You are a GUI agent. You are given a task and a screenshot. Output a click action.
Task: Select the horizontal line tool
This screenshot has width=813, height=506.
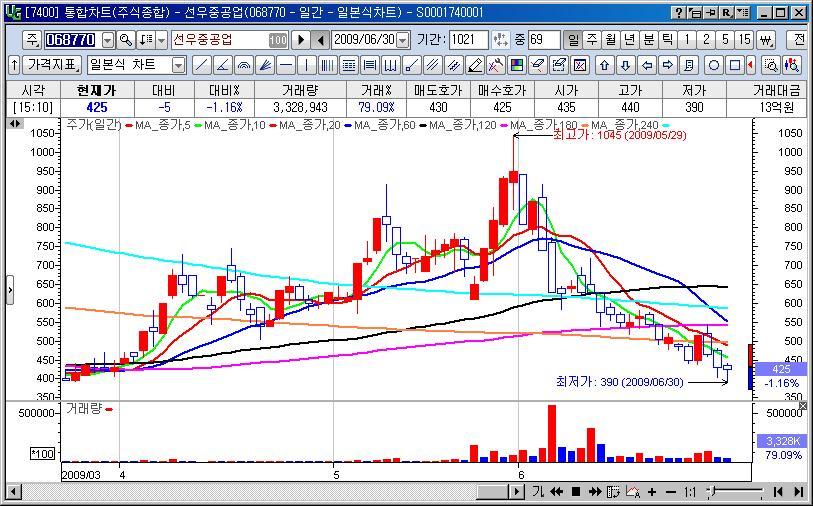click(286, 65)
